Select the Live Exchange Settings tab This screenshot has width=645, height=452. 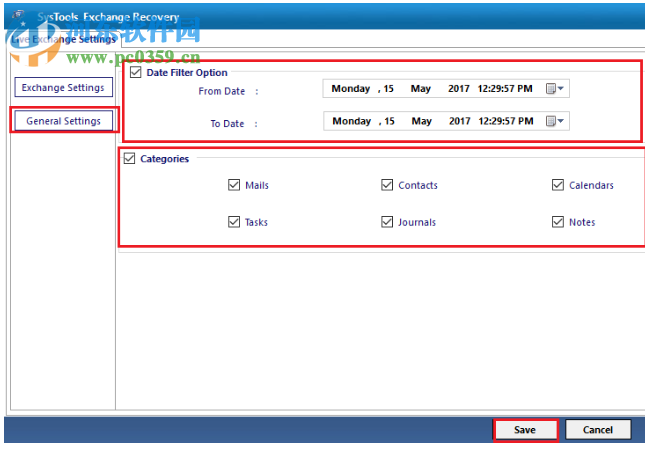[63, 39]
